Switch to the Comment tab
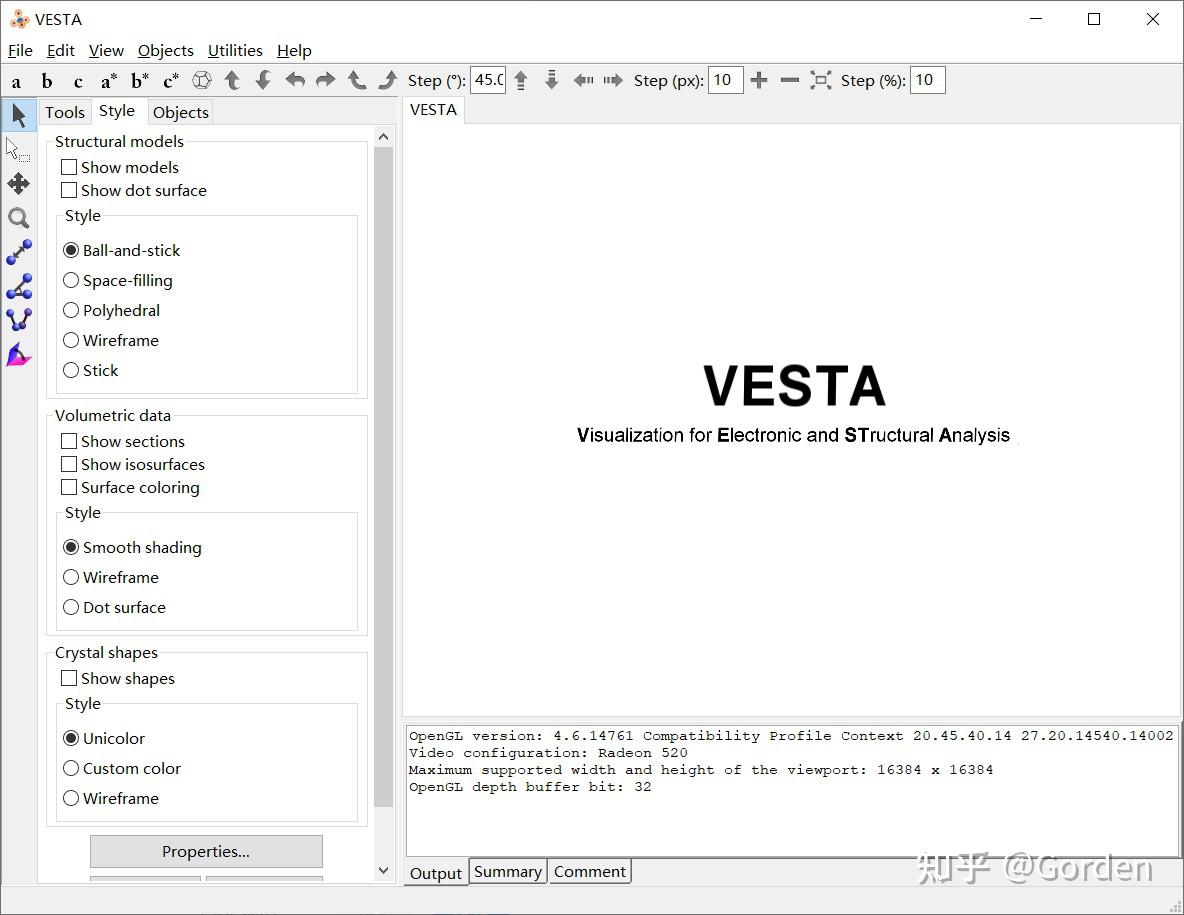This screenshot has width=1184, height=915. (x=590, y=872)
